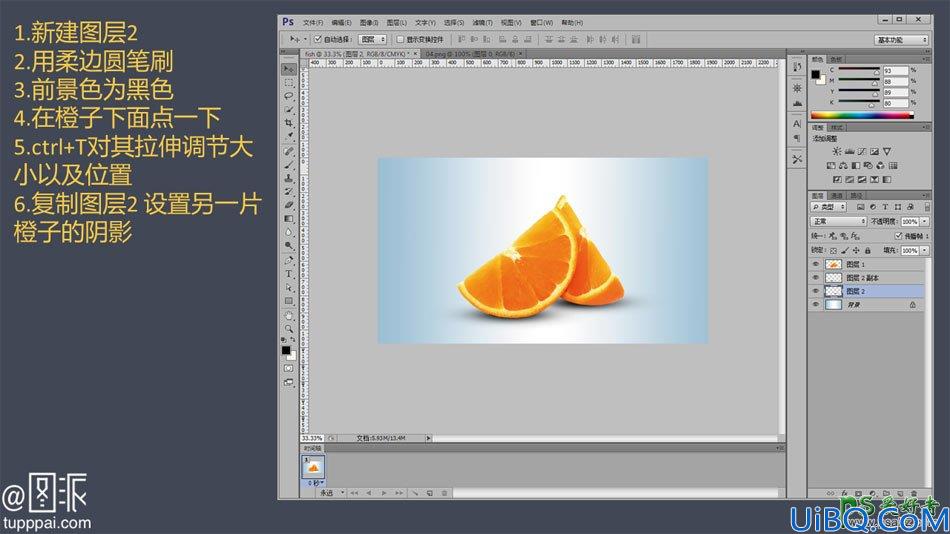Hide layer 图层 2 副本 with eye icon

(x=815, y=278)
